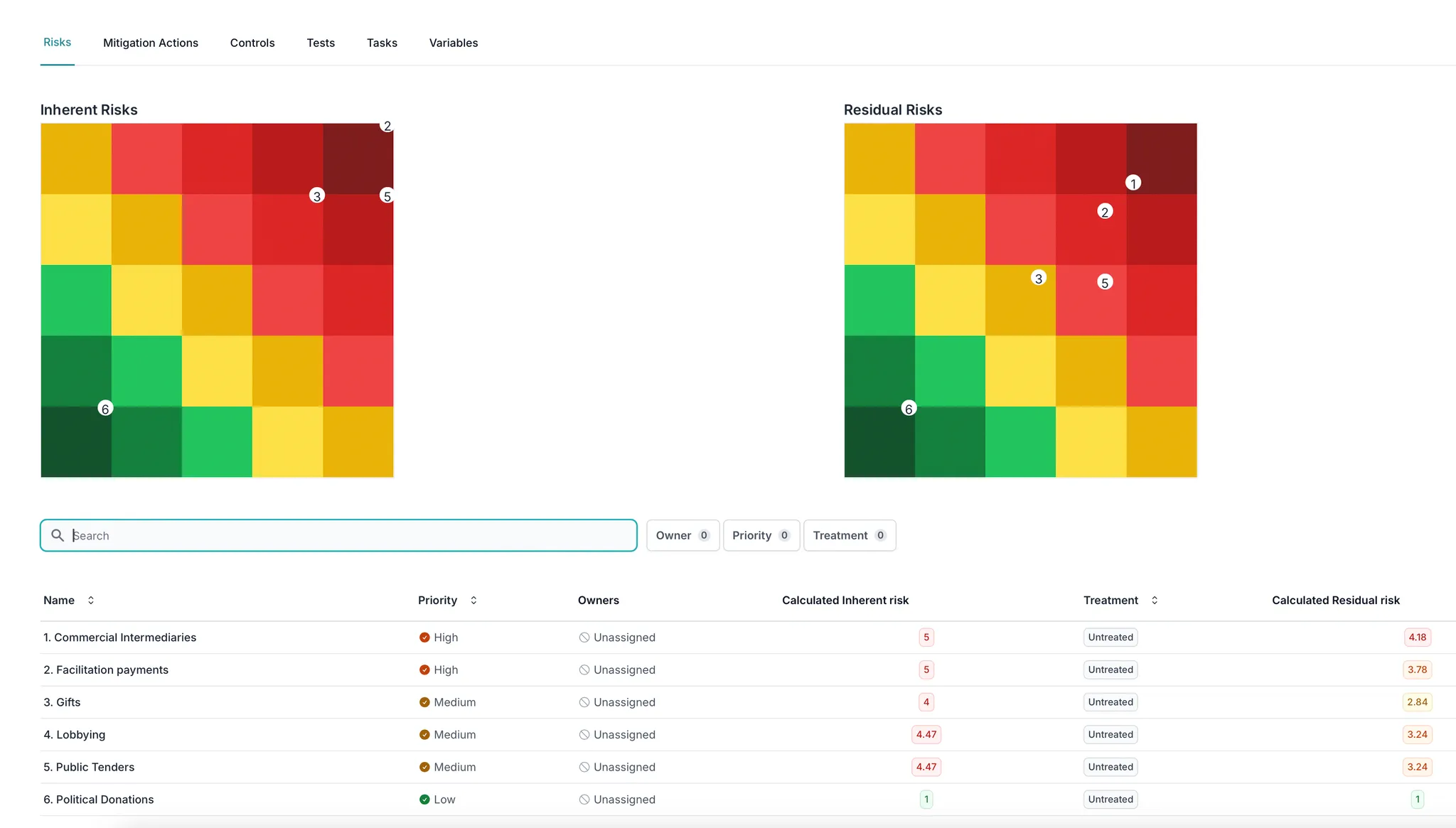
Task: Focus the Search input field
Action: pos(348,535)
